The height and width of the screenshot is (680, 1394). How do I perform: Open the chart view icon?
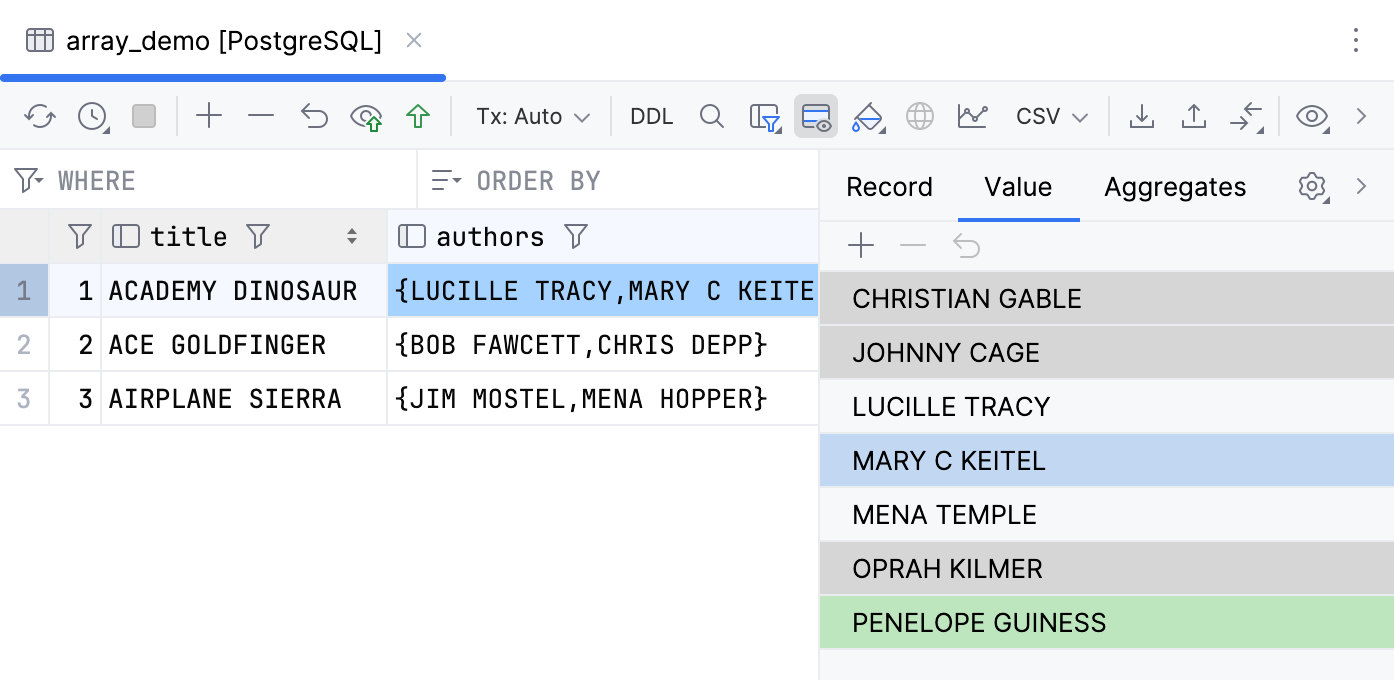click(x=972, y=116)
